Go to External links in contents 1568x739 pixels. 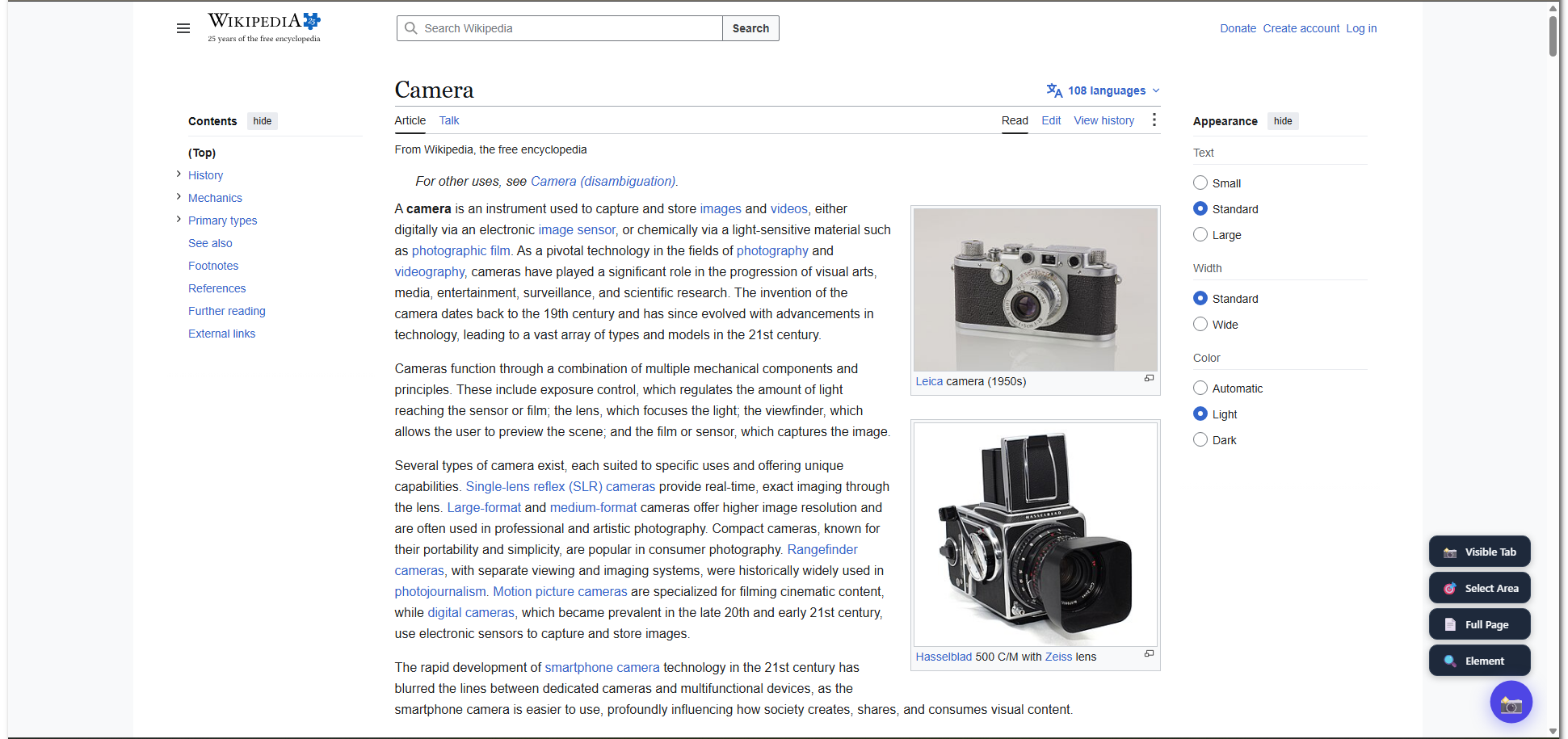click(x=221, y=334)
